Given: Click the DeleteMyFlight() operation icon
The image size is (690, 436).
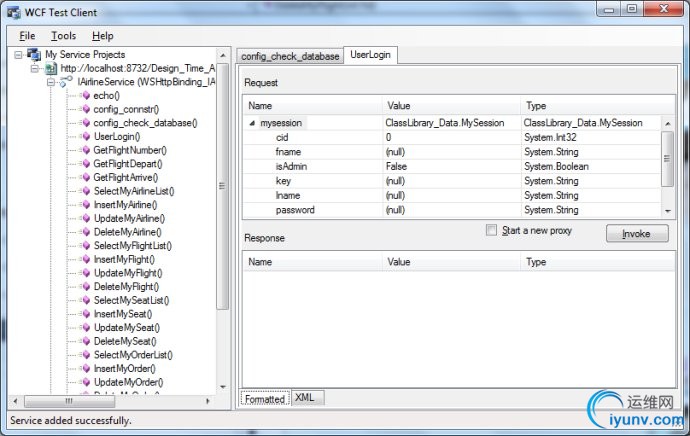Looking at the screenshot, I should (x=86, y=286).
